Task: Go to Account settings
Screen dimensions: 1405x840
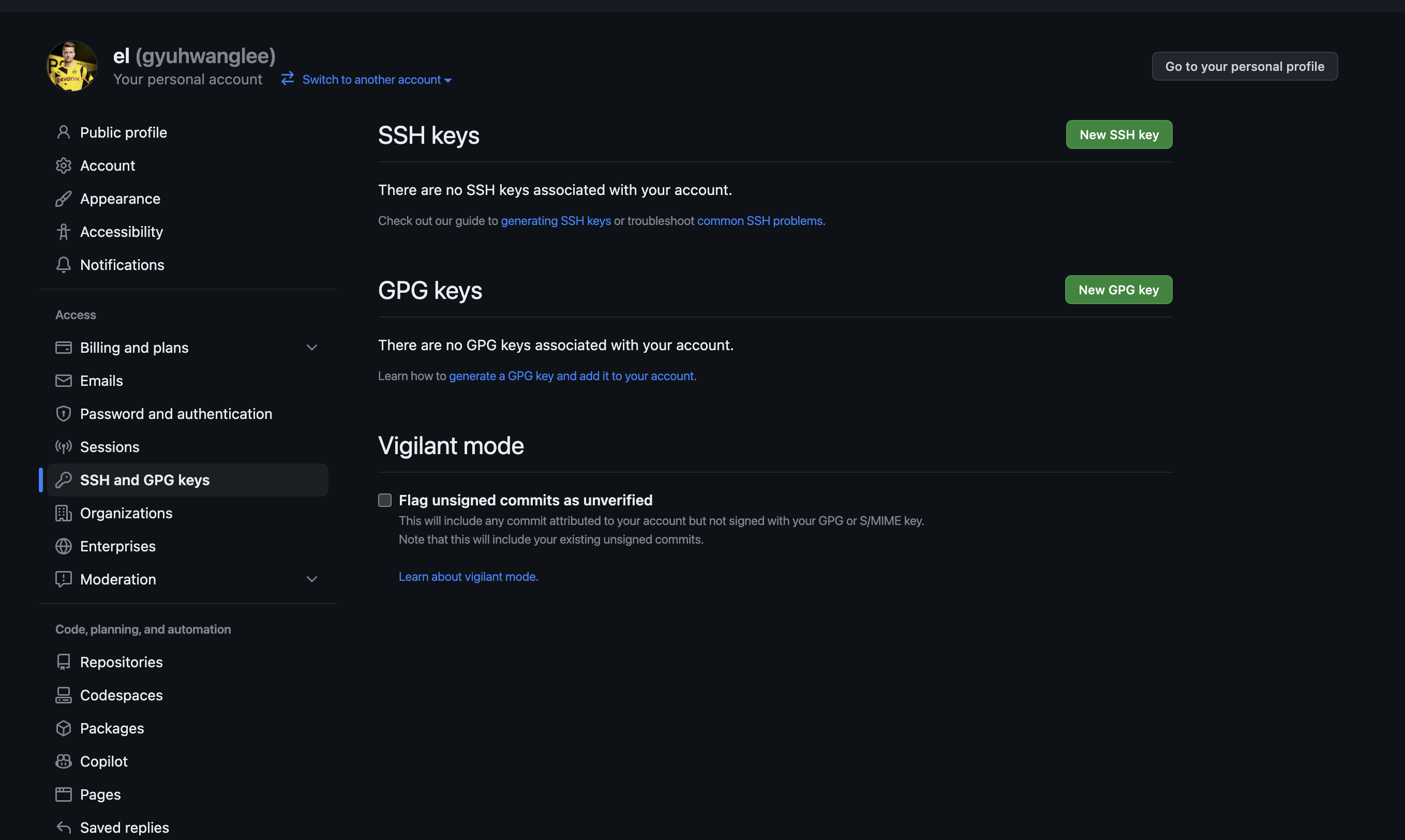Action: (188, 166)
